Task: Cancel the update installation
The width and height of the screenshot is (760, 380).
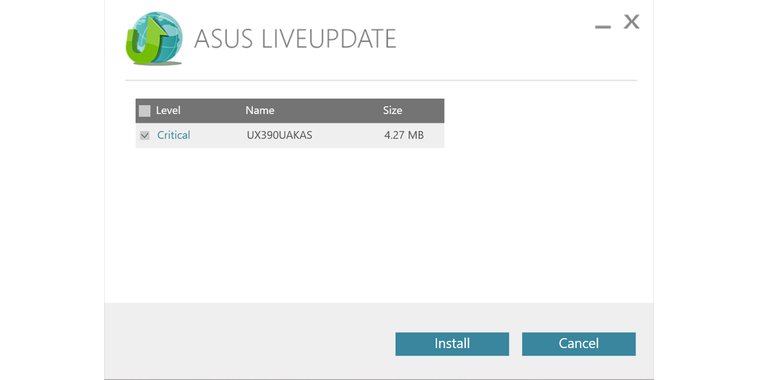Action: pyautogui.click(x=579, y=344)
